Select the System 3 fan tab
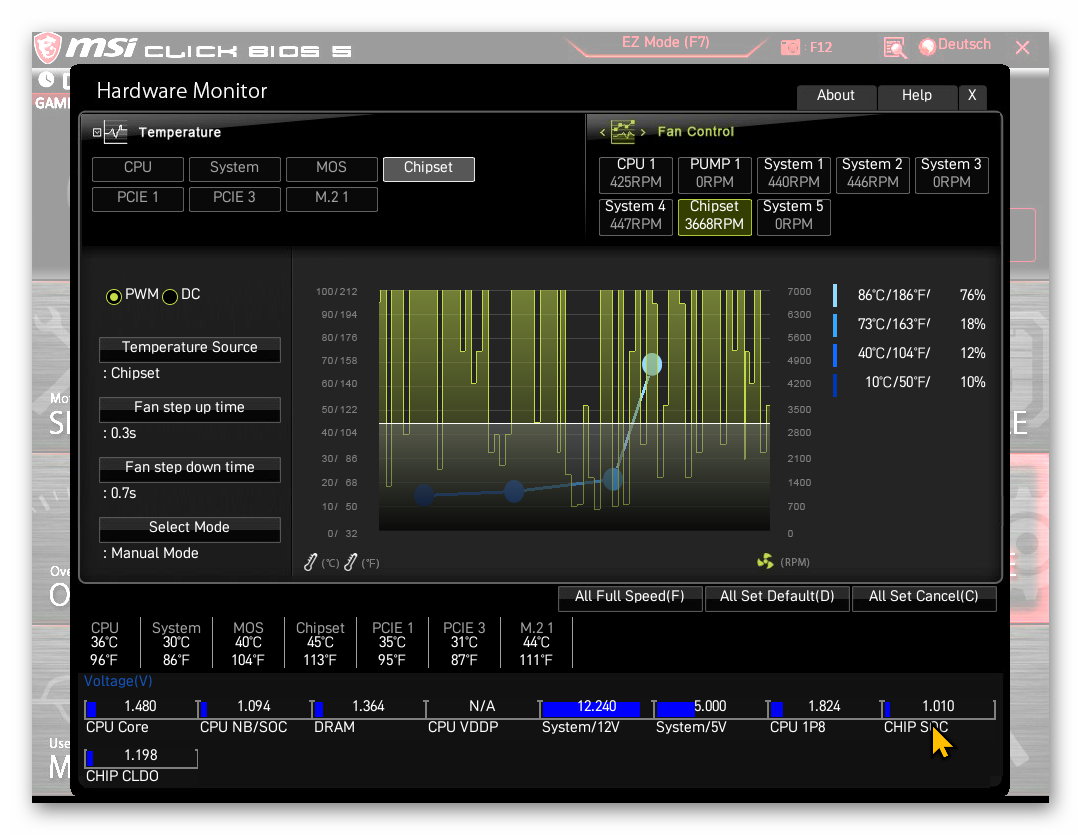This screenshot has height=835, width=1081. [x=951, y=174]
